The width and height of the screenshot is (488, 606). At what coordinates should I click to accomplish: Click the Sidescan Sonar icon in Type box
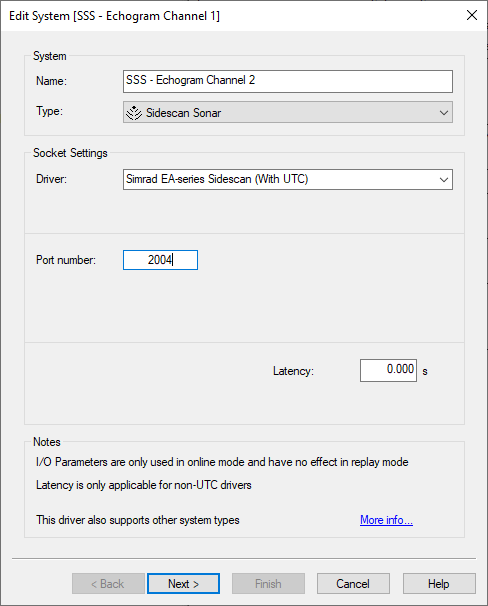pyautogui.click(x=134, y=113)
